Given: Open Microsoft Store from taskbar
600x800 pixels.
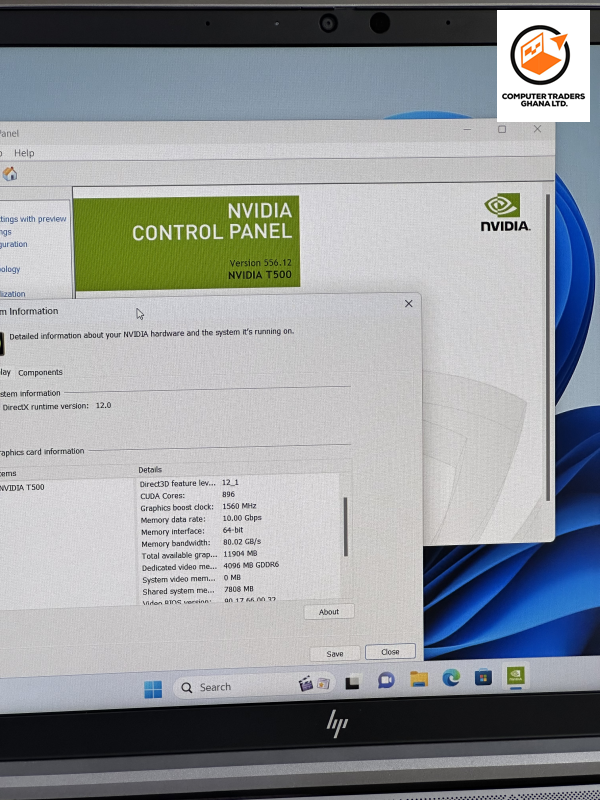Looking at the screenshot, I should (x=483, y=677).
